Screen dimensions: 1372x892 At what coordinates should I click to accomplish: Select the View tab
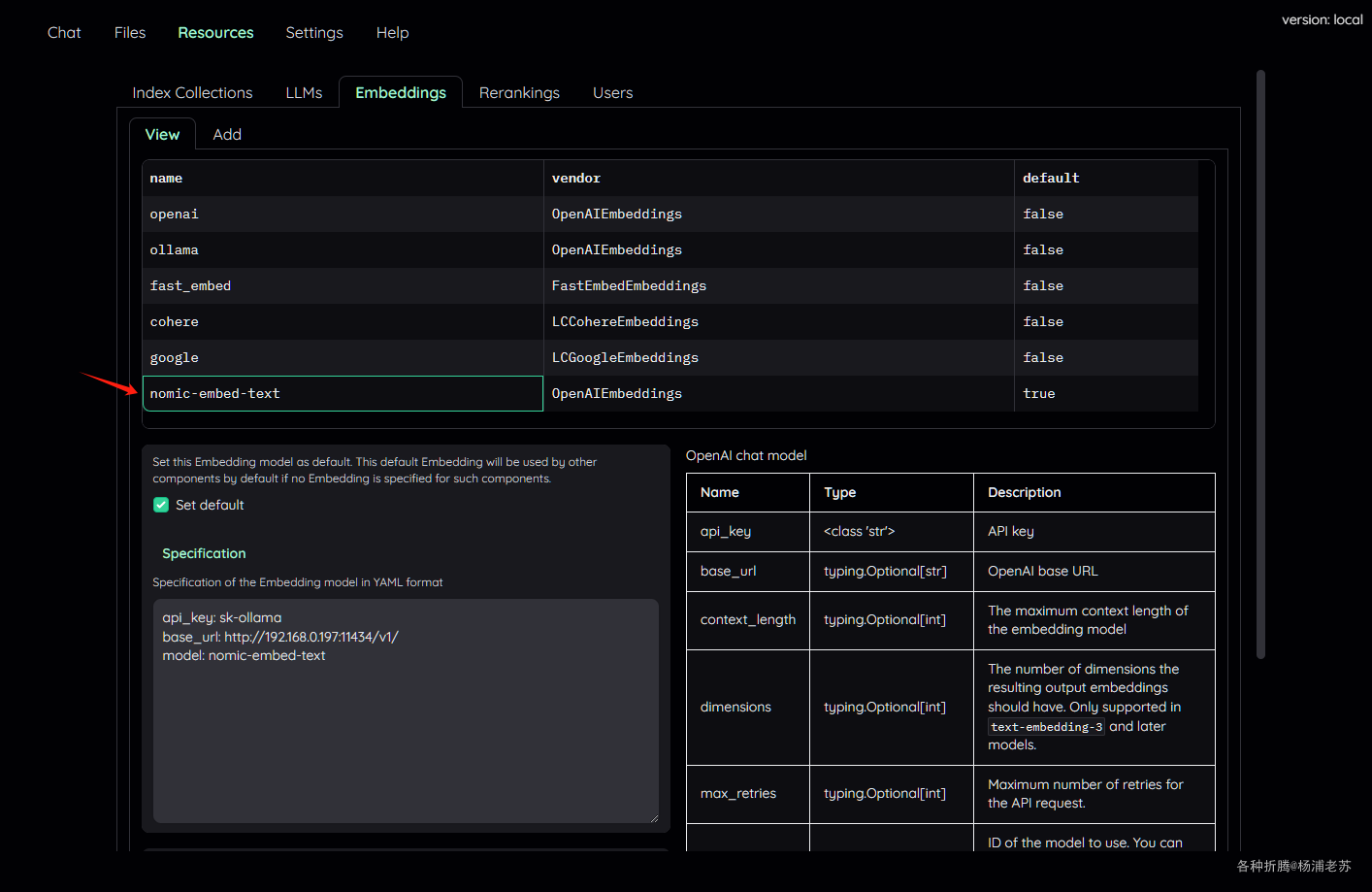point(162,135)
